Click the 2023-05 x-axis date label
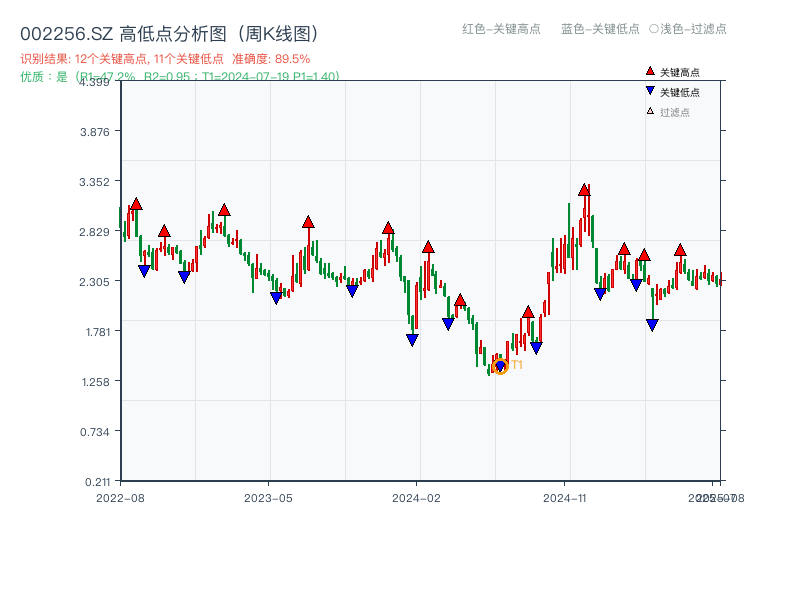Image resolution: width=800 pixels, height=600 pixels. [268, 498]
